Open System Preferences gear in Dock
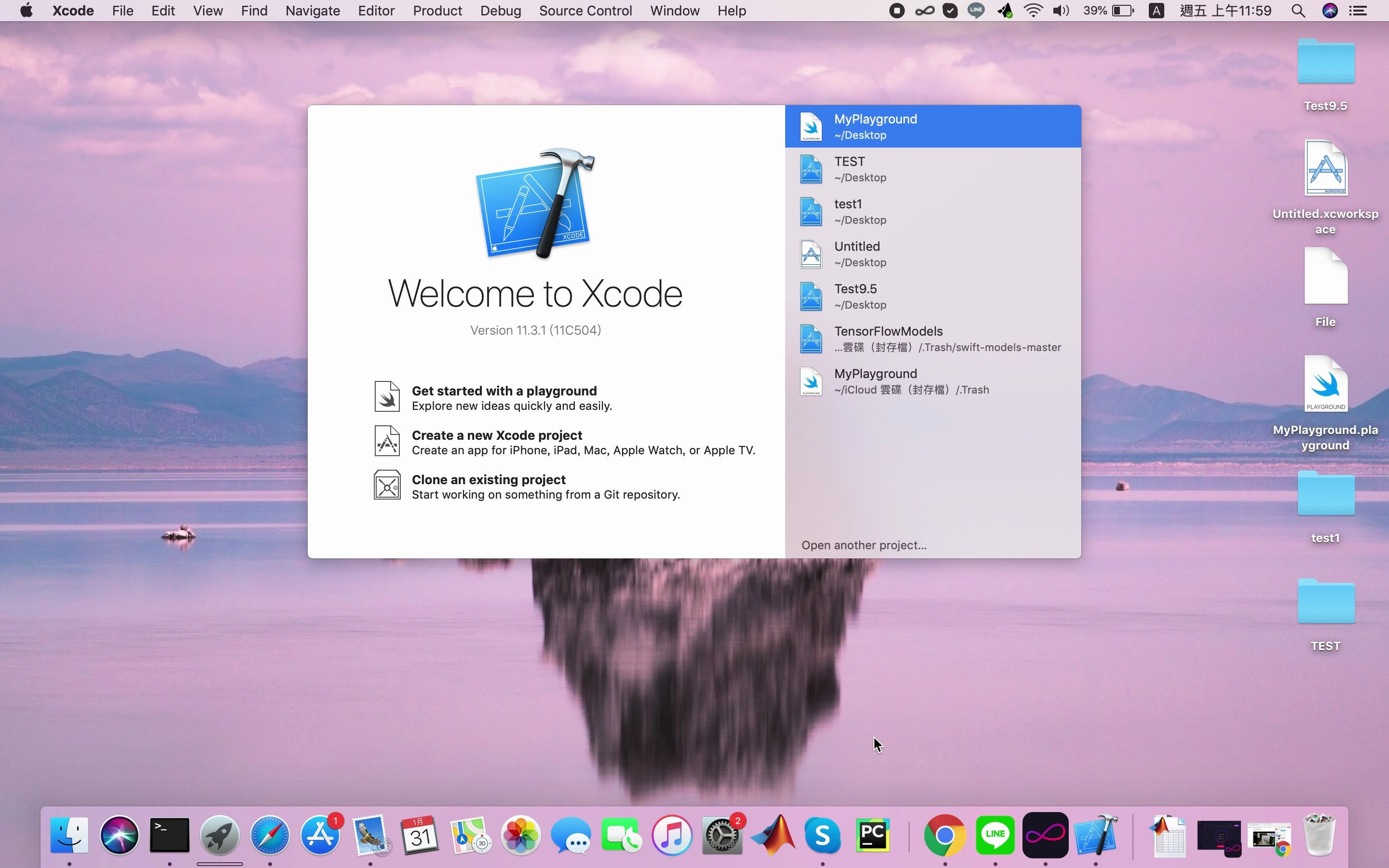Image resolution: width=1389 pixels, height=868 pixels. tap(722, 835)
